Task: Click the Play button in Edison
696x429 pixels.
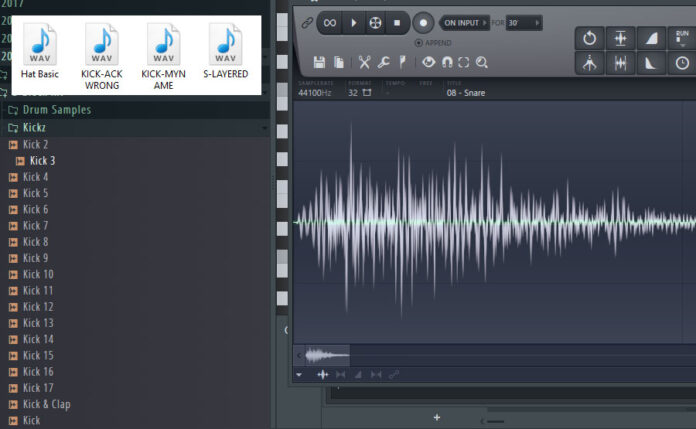Action: coord(353,22)
